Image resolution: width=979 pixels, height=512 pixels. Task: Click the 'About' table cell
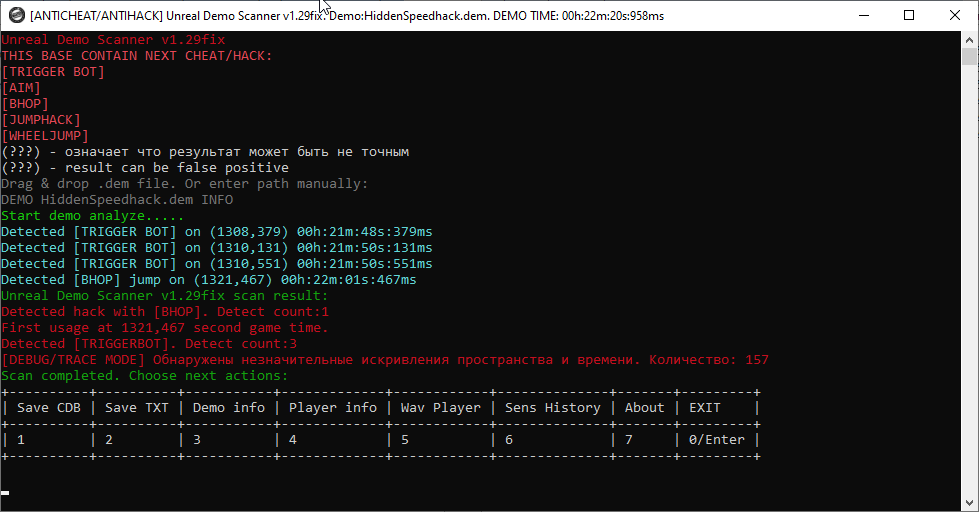click(644, 408)
